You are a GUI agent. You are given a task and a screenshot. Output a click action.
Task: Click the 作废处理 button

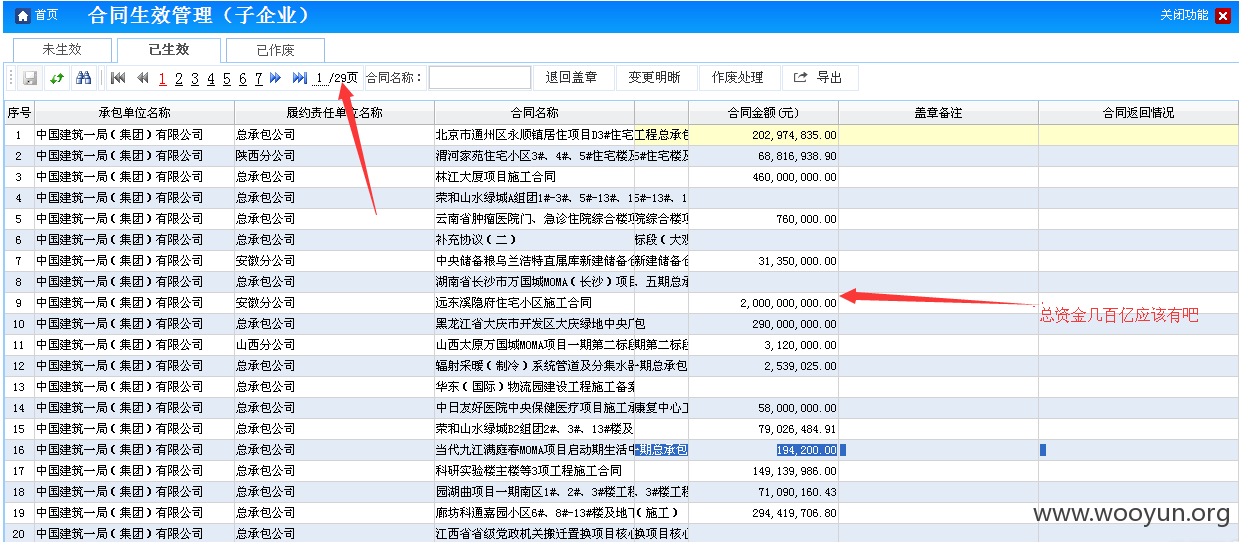click(x=738, y=77)
